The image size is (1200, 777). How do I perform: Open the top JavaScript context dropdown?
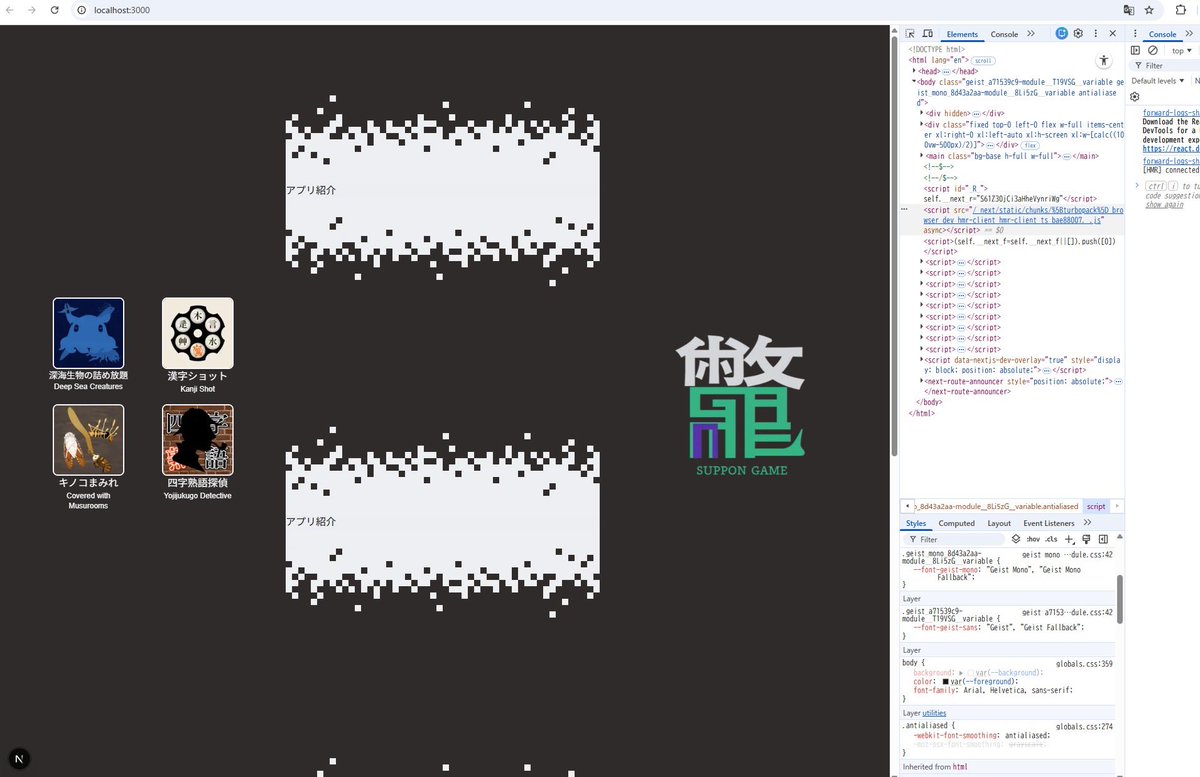pos(1181,50)
